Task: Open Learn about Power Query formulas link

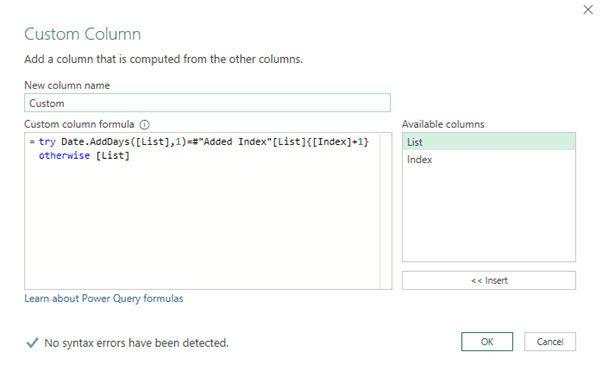Action: click(104, 299)
